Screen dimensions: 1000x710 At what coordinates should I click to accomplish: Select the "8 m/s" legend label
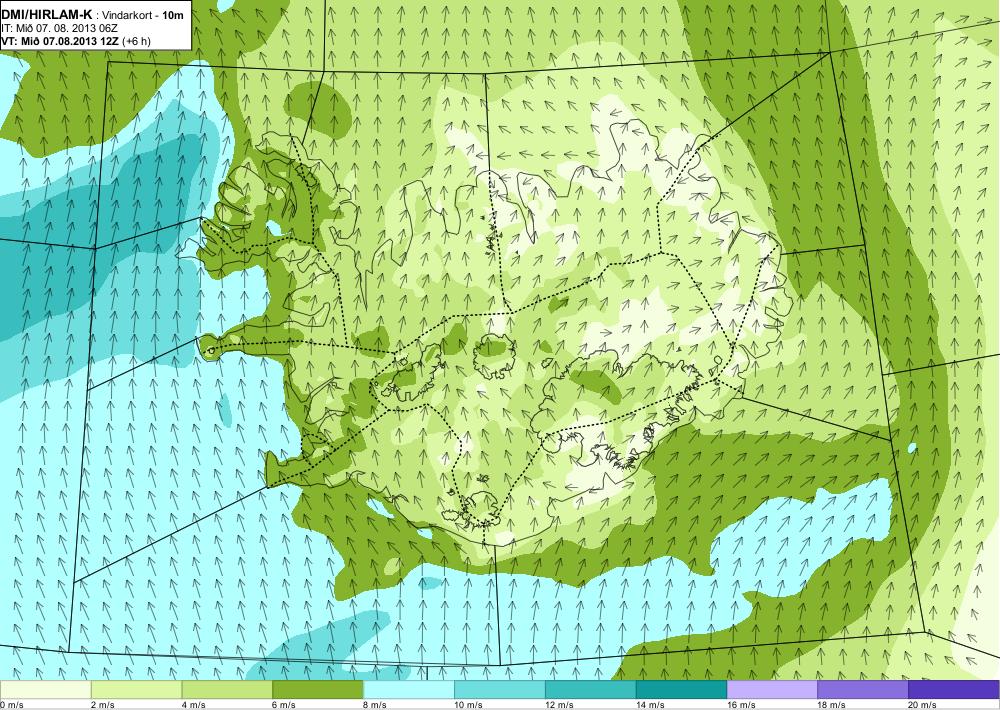click(375, 705)
